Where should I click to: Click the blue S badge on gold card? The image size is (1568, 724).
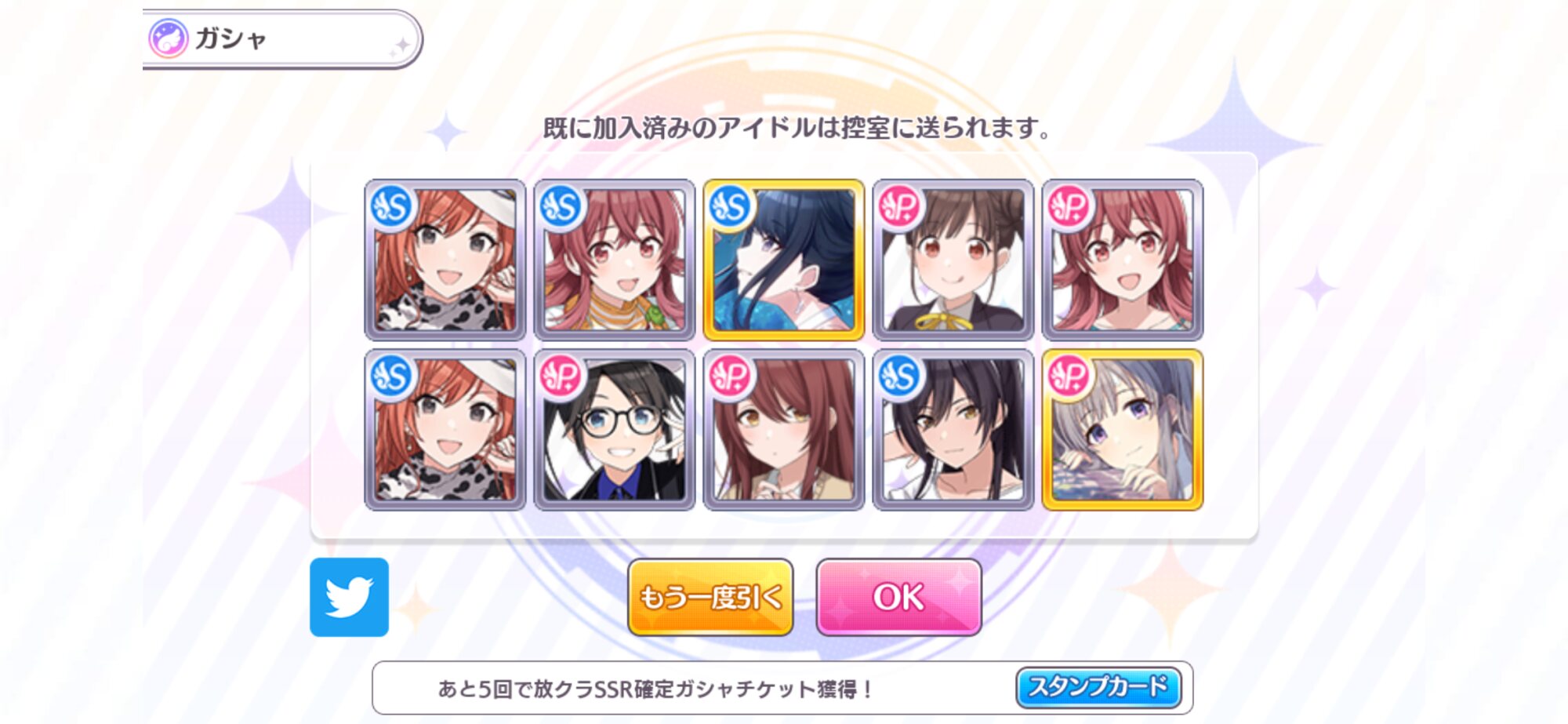(731, 207)
